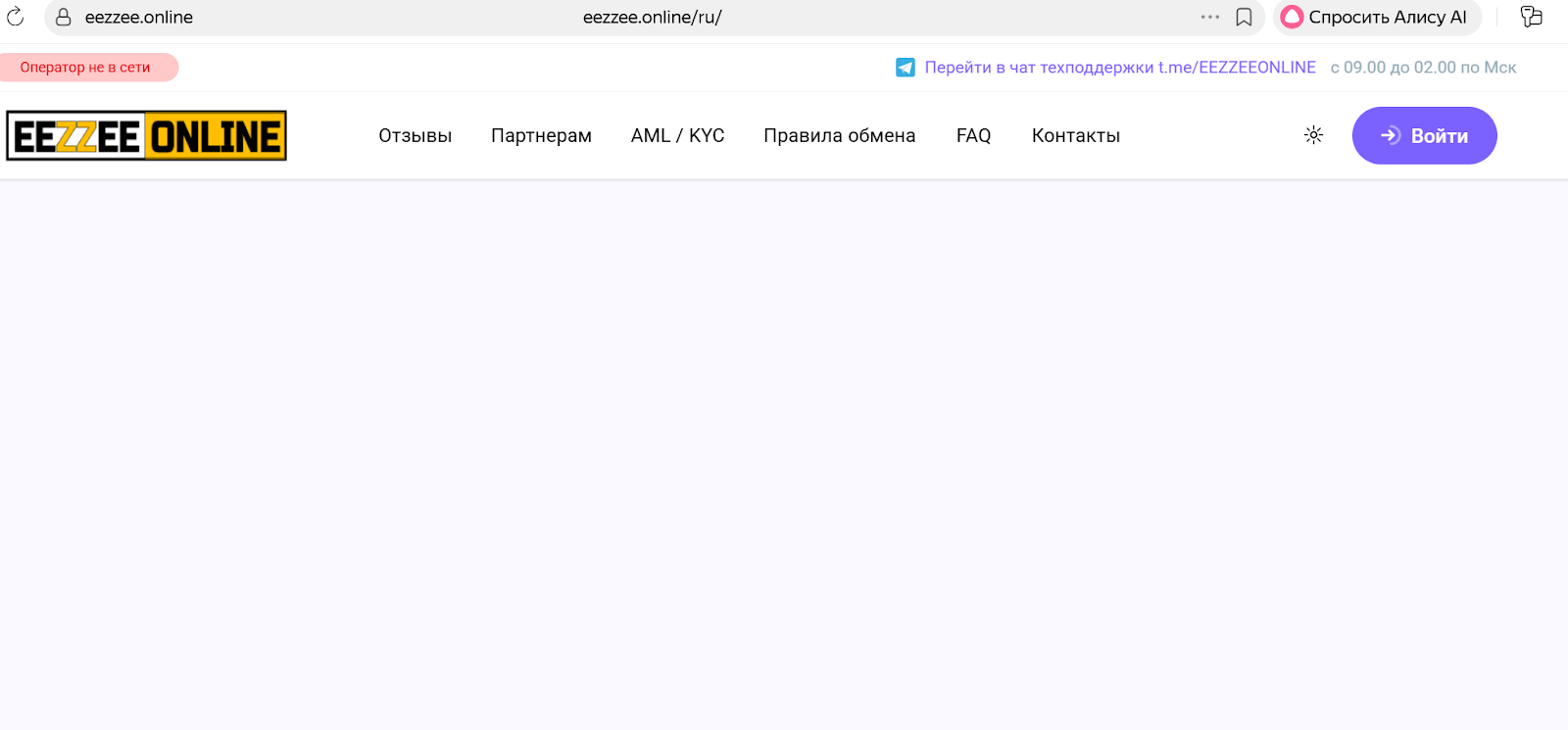Open the Отзывы menu item
The height and width of the screenshot is (730, 1568).
pyautogui.click(x=416, y=136)
